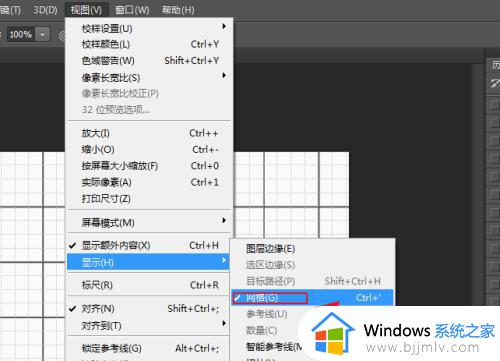The image size is (500, 361).
Task: Open zoom percentage dropdown arrow
Action: 42,34
